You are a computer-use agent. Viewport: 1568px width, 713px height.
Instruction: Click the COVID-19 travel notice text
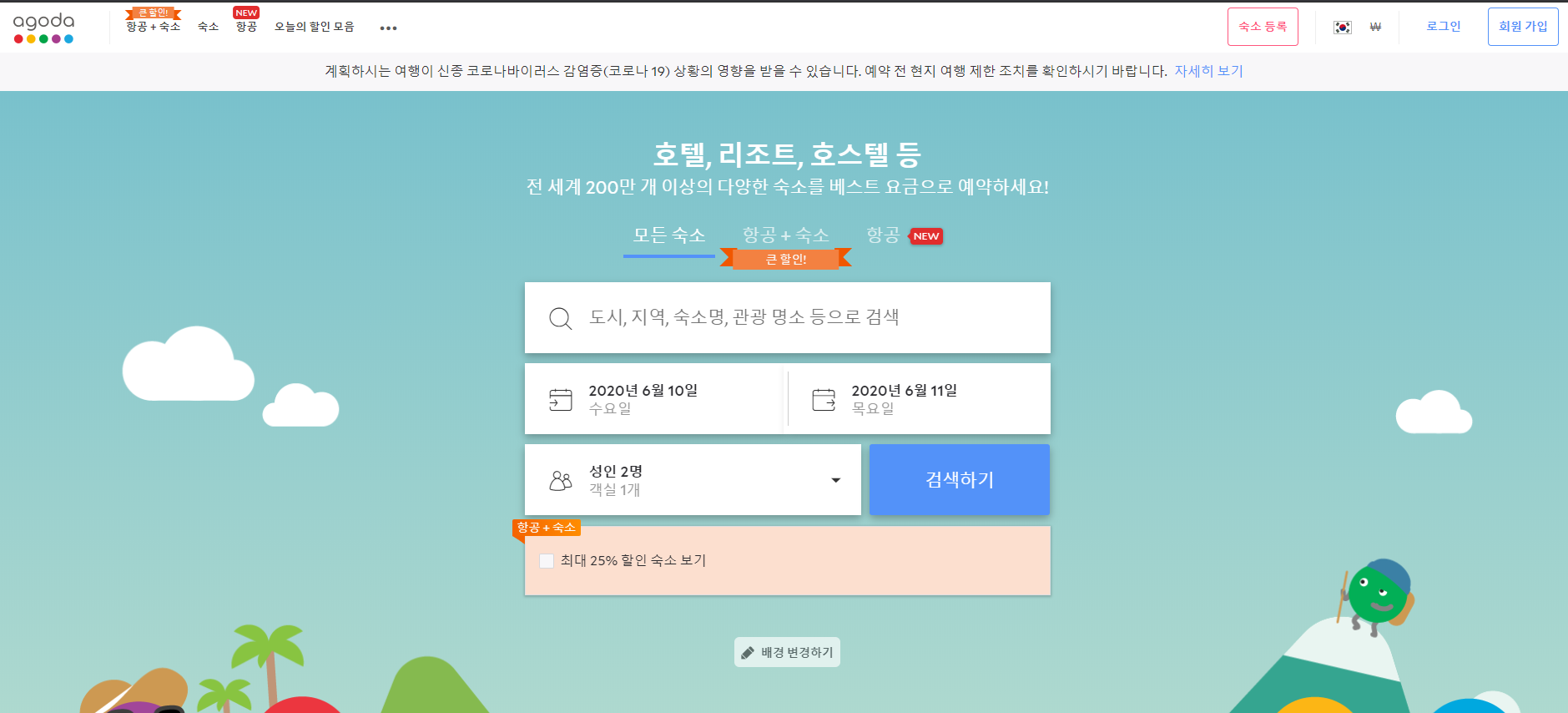tap(746, 71)
